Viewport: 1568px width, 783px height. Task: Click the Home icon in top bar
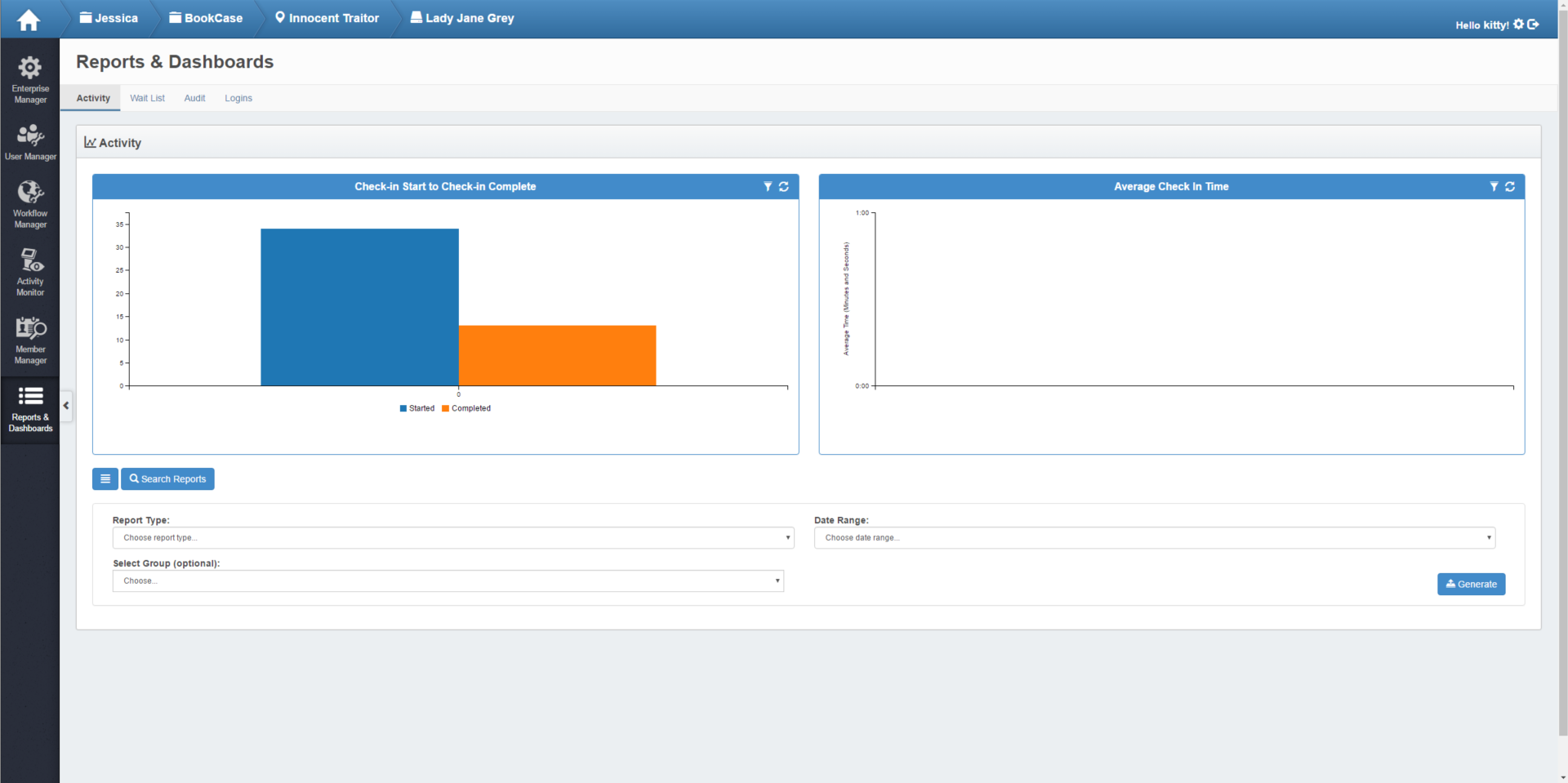point(29,20)
